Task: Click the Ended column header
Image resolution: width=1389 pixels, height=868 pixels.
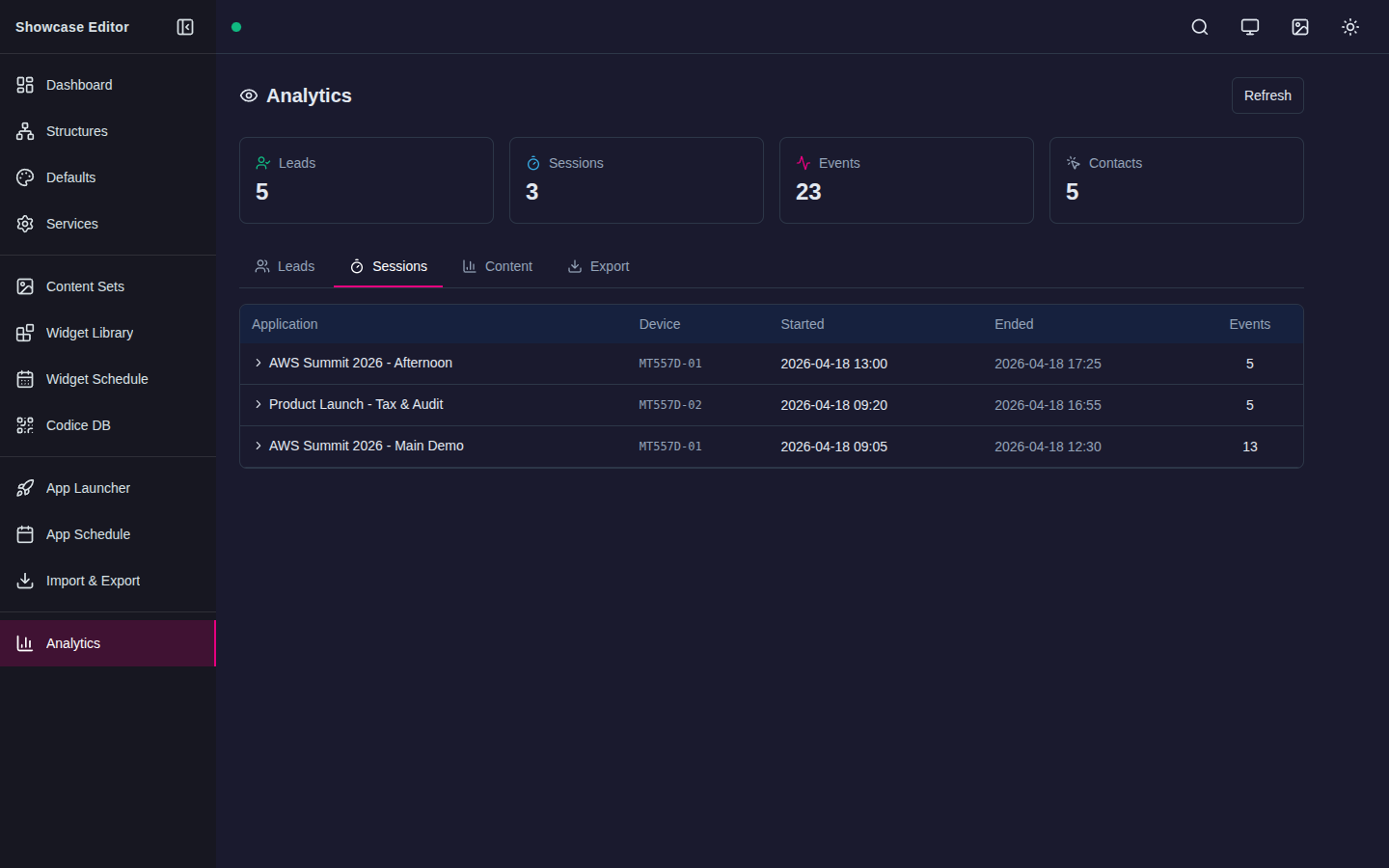Action: 1014,324
